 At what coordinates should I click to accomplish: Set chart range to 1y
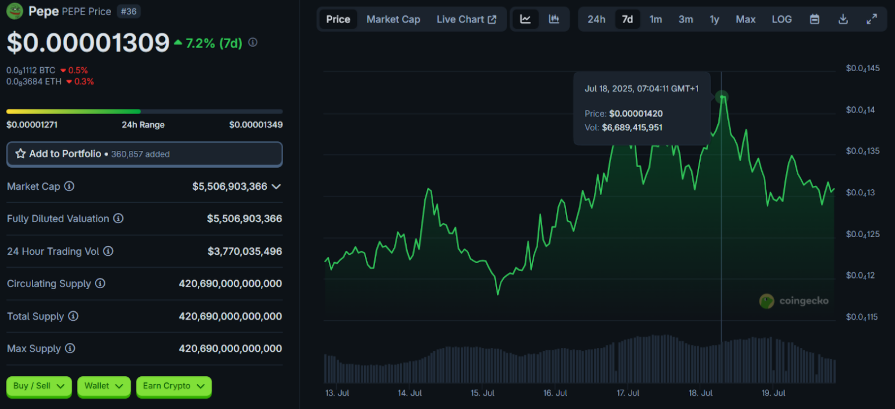click(714, 19)
